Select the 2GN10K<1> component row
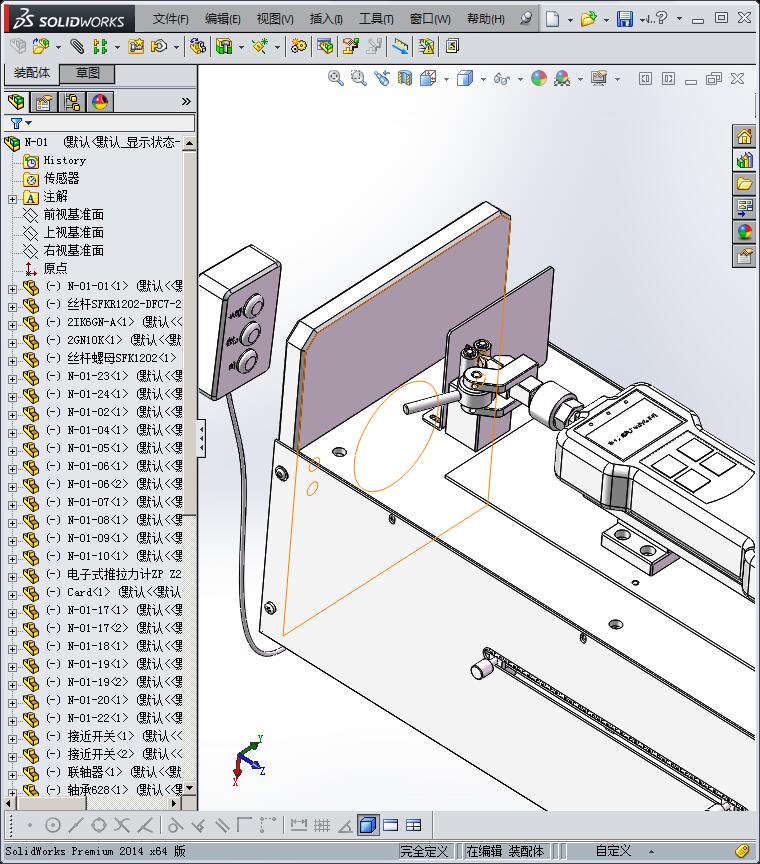The width and height of the screenshot is (760, 864). tap(102, 340)
